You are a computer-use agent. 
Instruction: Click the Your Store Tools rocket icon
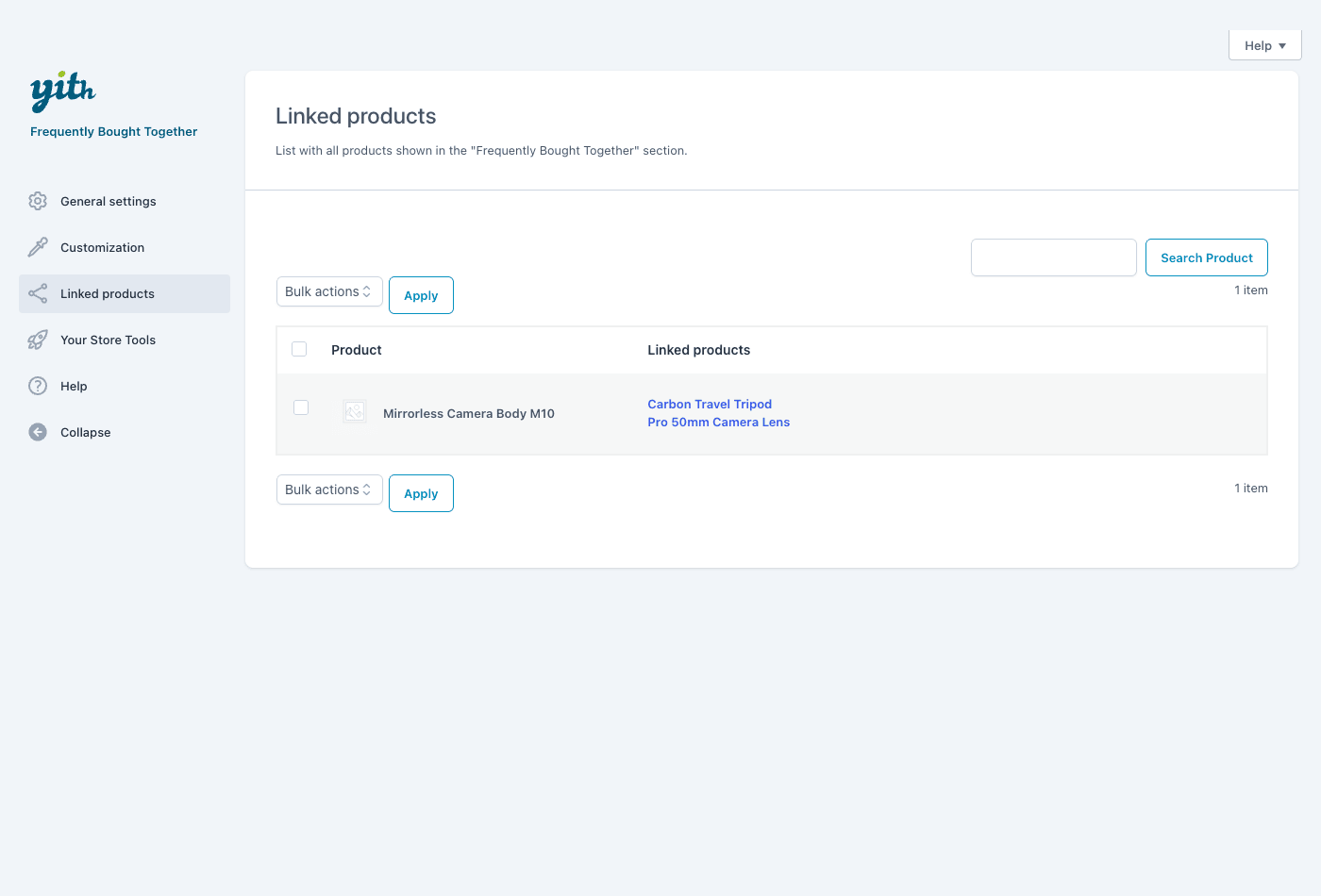38,340
